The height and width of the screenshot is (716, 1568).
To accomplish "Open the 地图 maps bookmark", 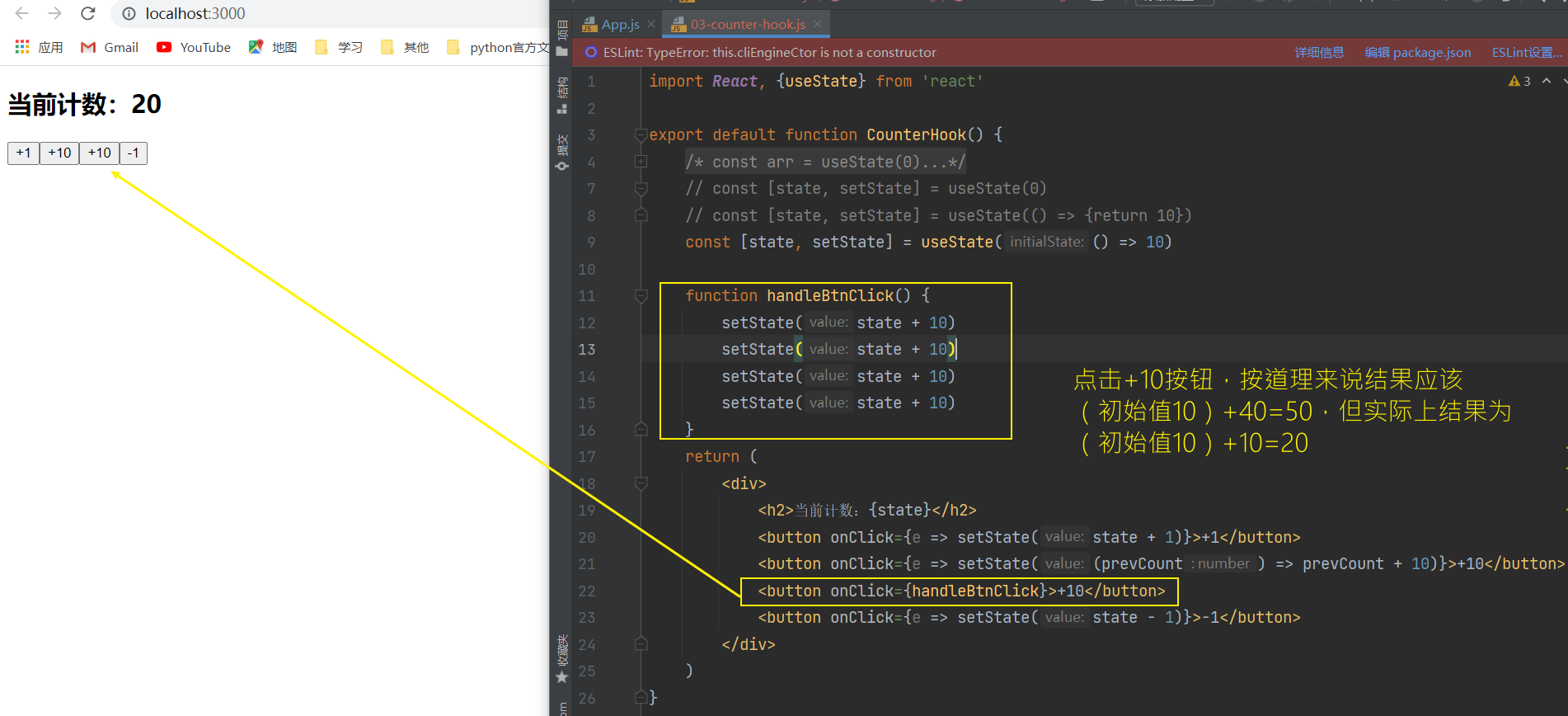I will click(x=273, y=47).
